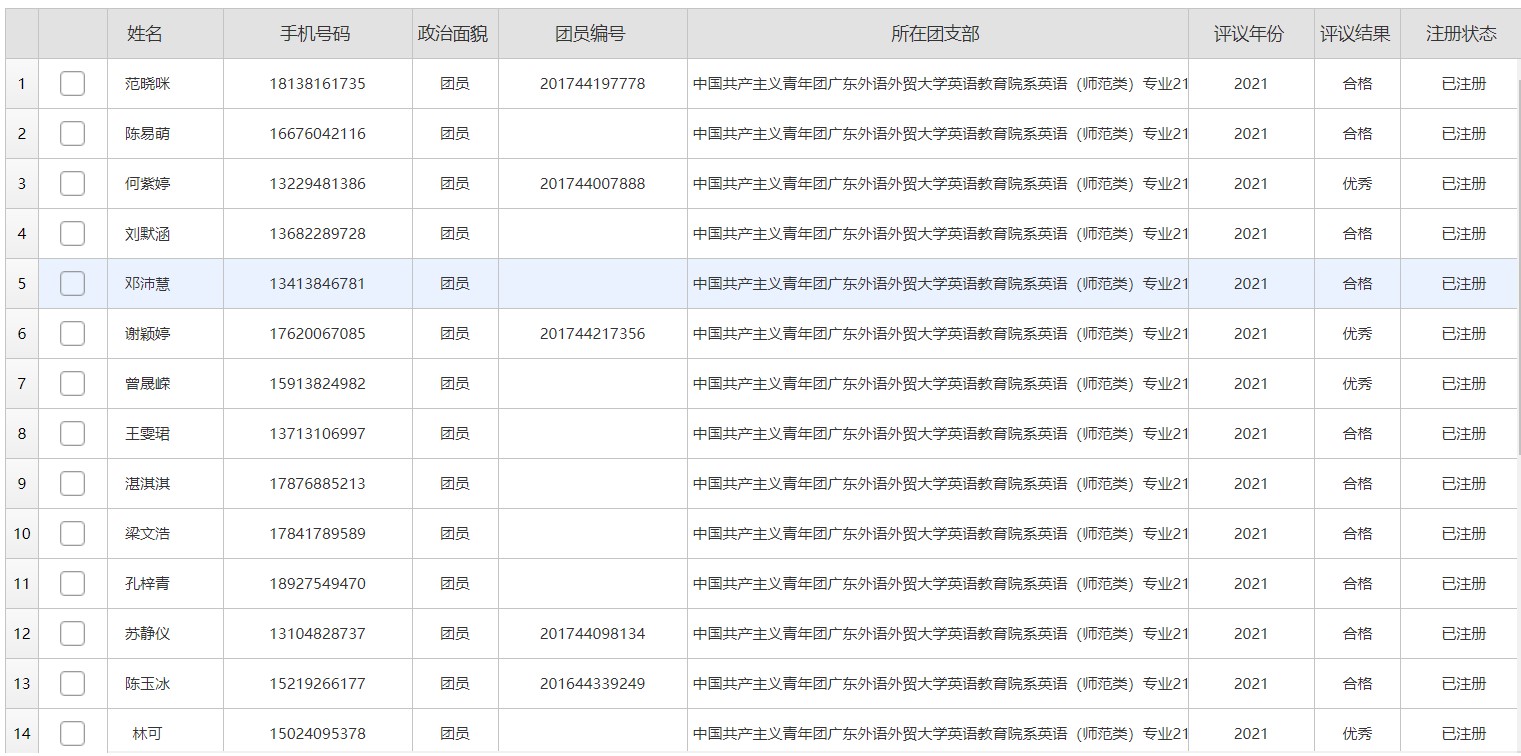
Task: Select row number 9 cell
Action: (x=22, y=484)
